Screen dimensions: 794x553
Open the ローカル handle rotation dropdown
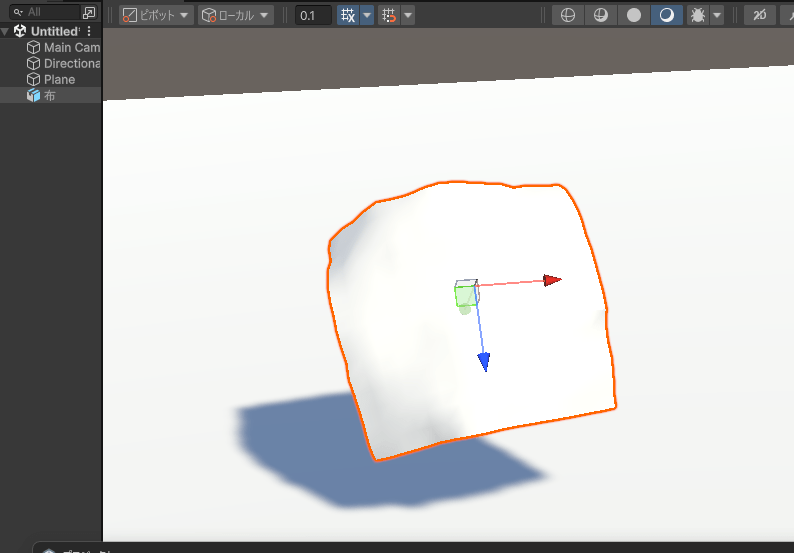(235, 16)
